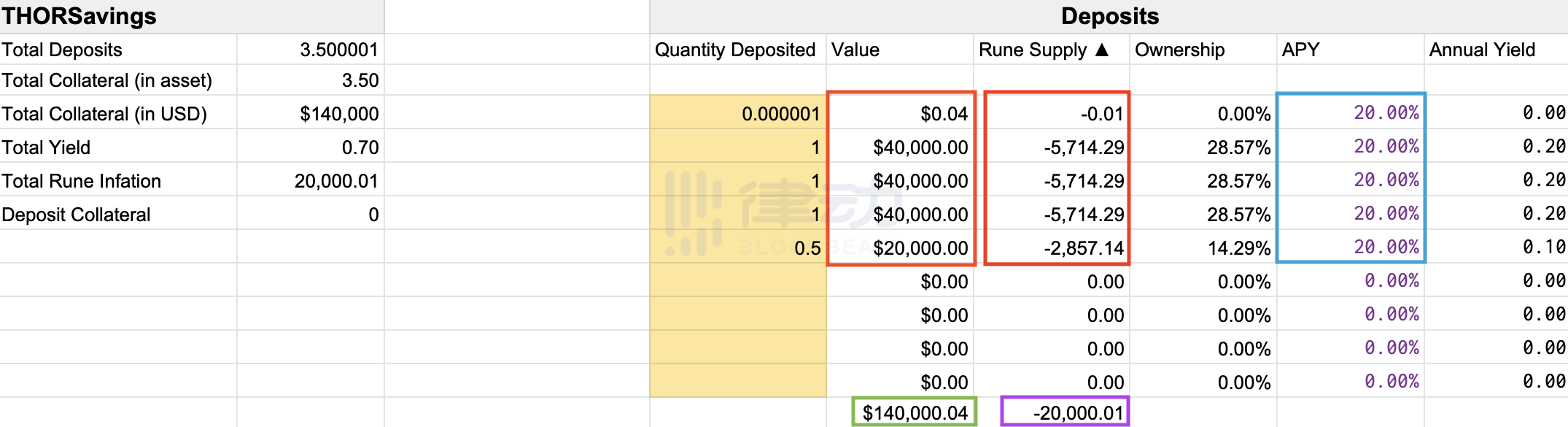Select the 20.00% APY in the $0.04 row
1568x427 pixels.
pos(1351,113)
